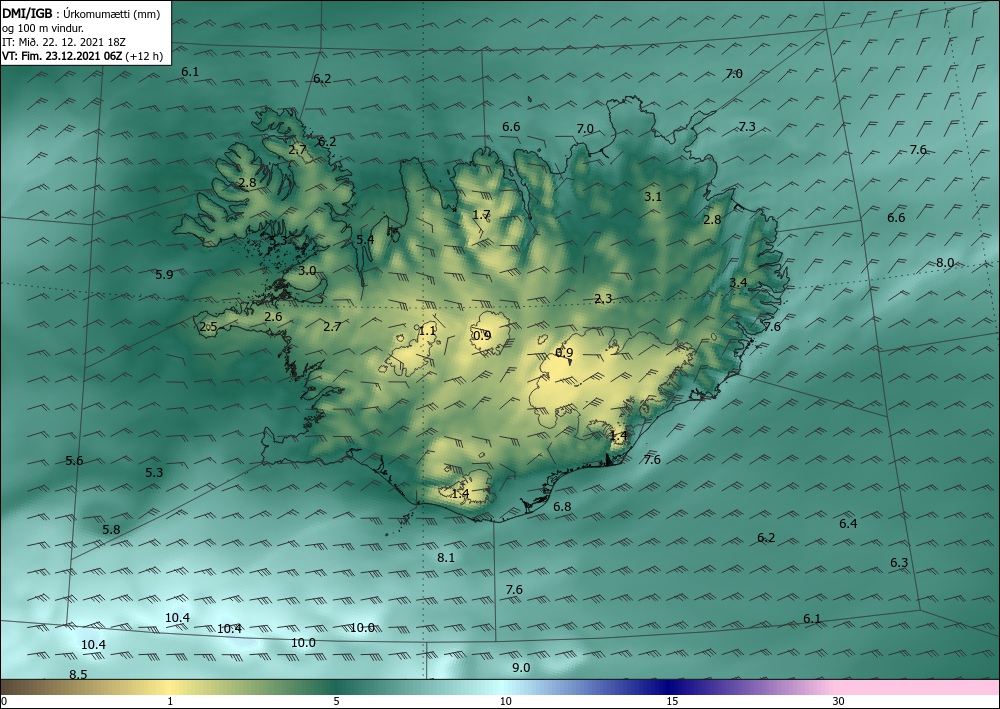The height and width of the screenshot is (709, 1000).
Task: Click the '30' label under the color scale
Action: 839,701
